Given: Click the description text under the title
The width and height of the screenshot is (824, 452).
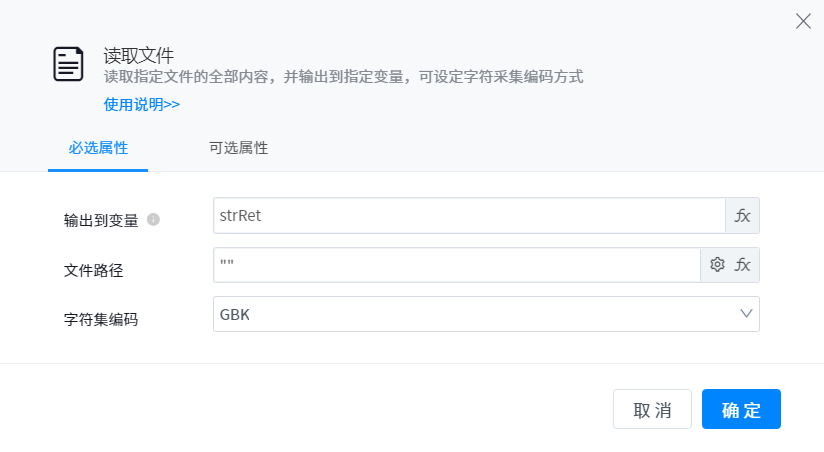Looking at the screenshot, I should tap(343, 77).
